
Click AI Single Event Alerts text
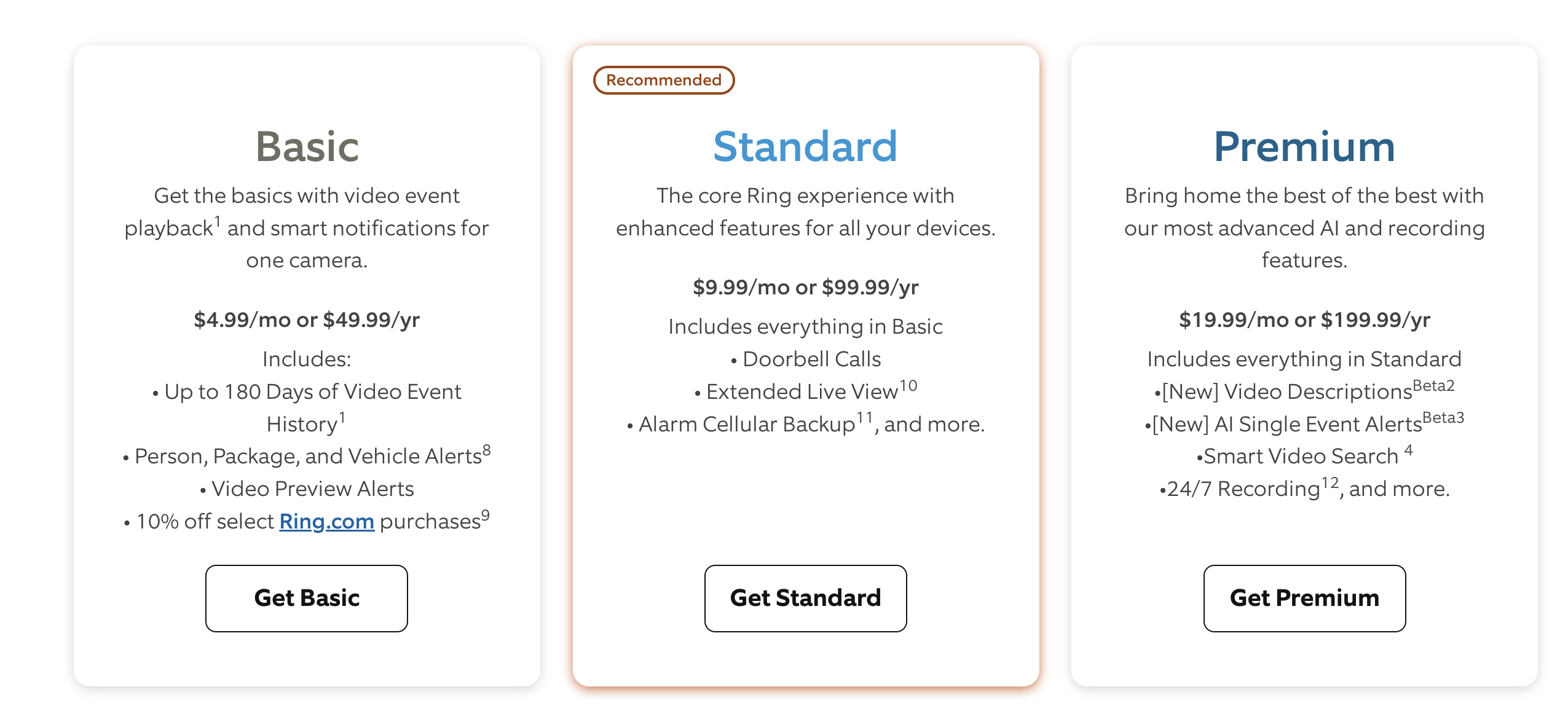coord(1286,424)
